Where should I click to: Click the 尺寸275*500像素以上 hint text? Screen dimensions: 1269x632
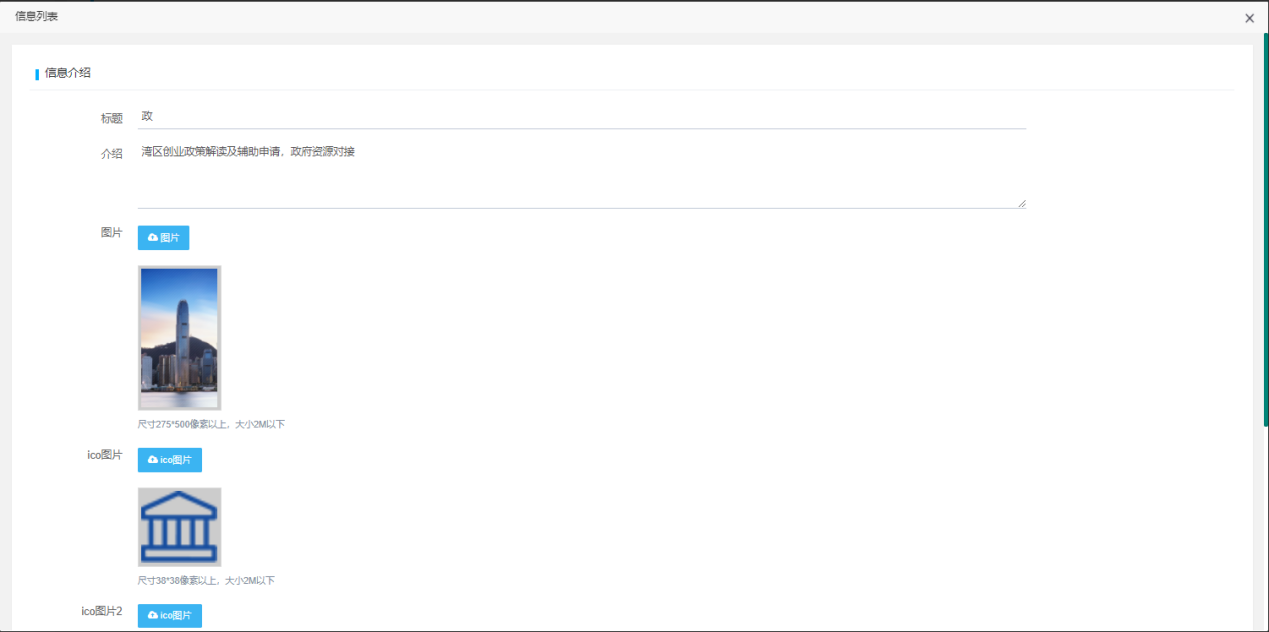pyautogui.click(x=211, y=425)
